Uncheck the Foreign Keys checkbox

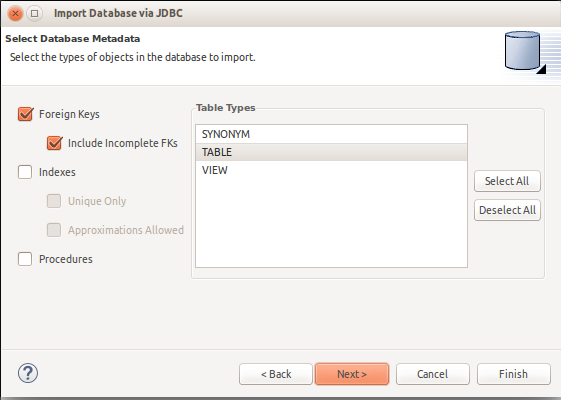[x=25, y=114]
